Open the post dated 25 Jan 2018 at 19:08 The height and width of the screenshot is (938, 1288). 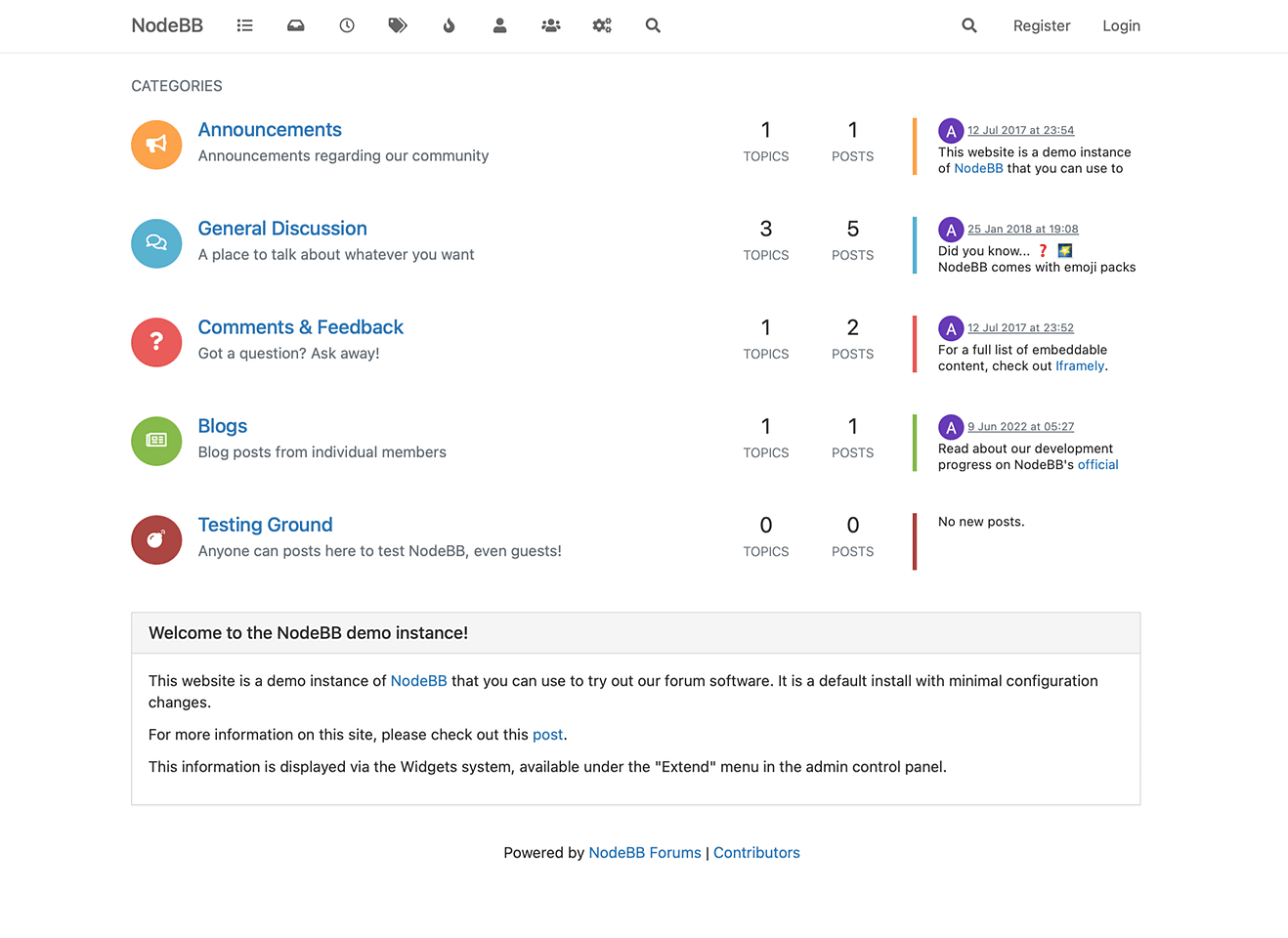(x=1022, y=229)
